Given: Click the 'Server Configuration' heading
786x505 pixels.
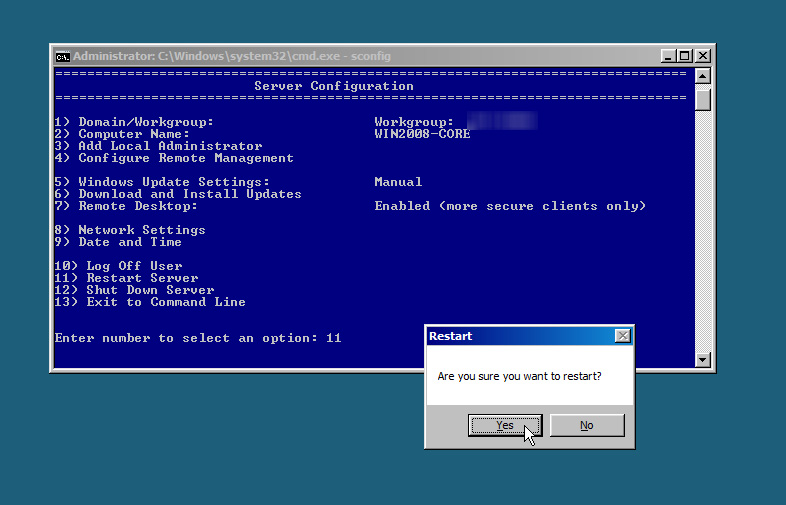Looking at the screenshot, I should [x=334, y=86].
